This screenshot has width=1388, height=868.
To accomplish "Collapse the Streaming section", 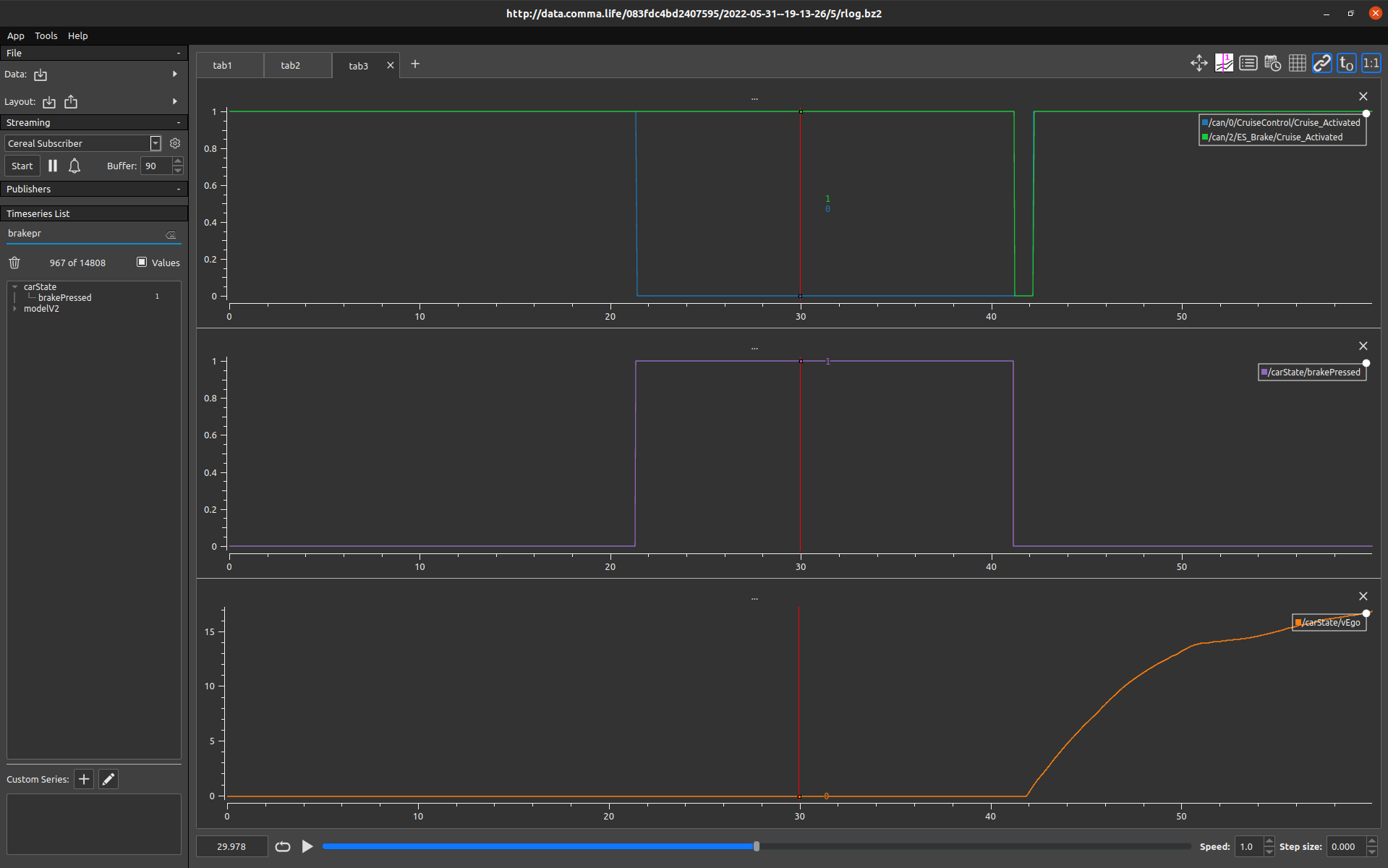I will tap(179, 122).
